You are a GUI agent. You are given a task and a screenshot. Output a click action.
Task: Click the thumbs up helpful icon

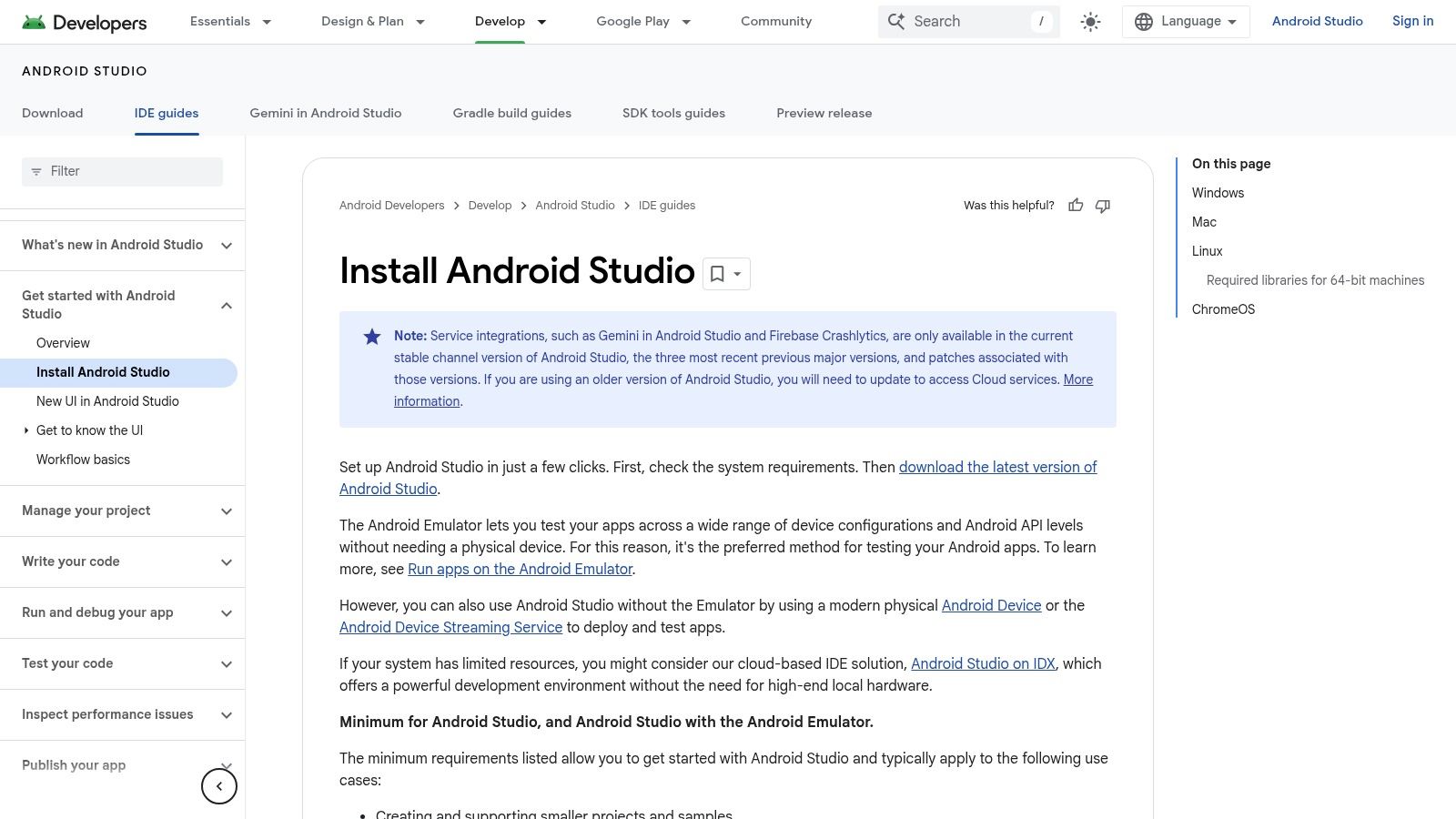point(1076,206)
